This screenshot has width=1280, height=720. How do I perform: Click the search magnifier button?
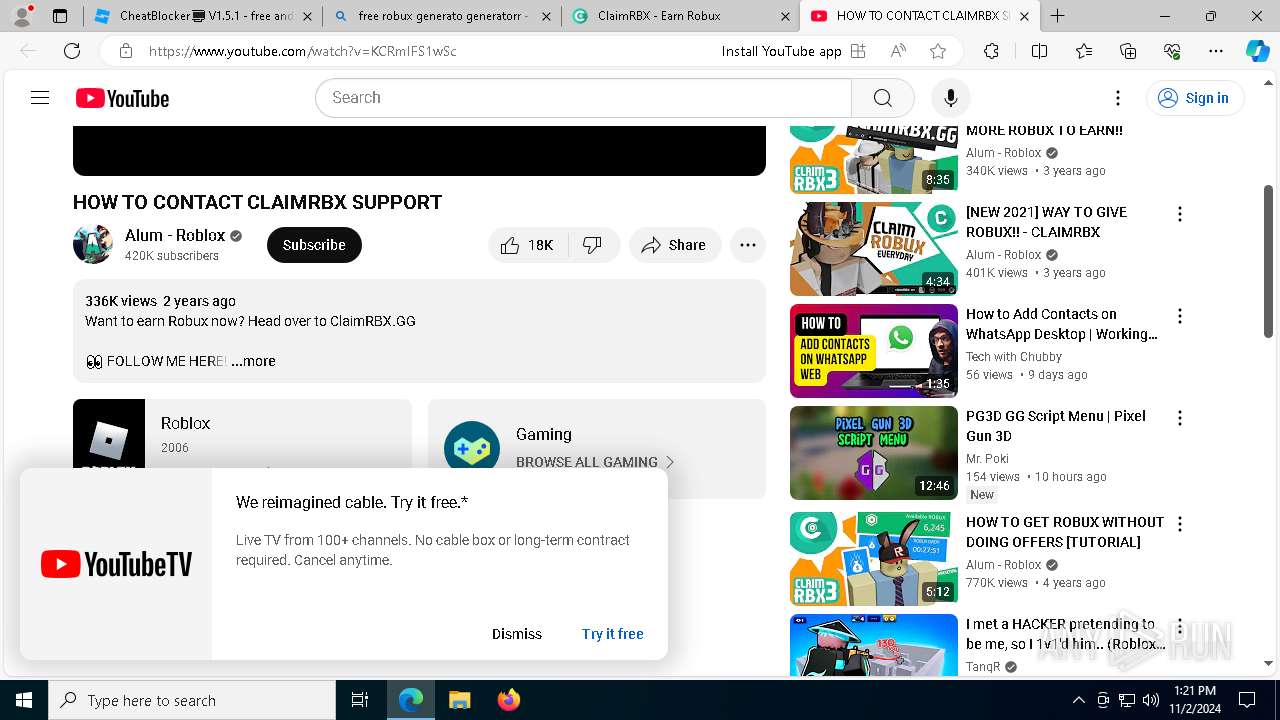[882, 98]
